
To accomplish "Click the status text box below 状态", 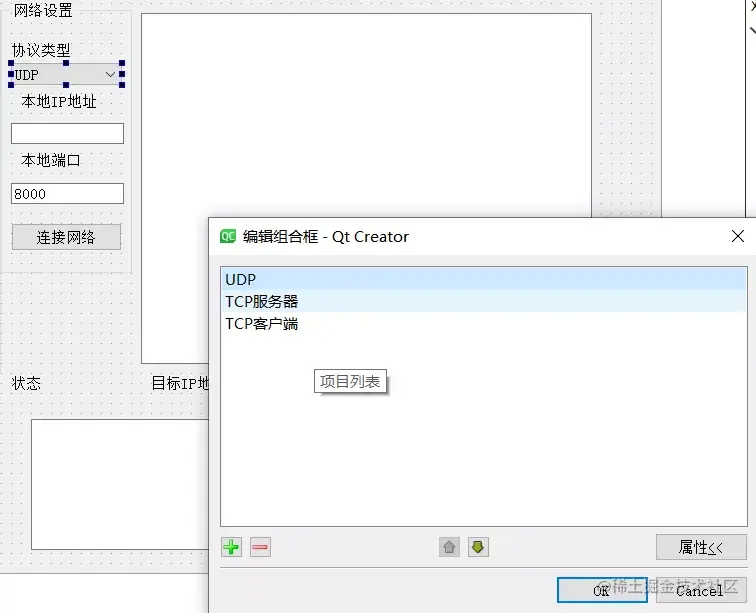I will click(121, 484).
